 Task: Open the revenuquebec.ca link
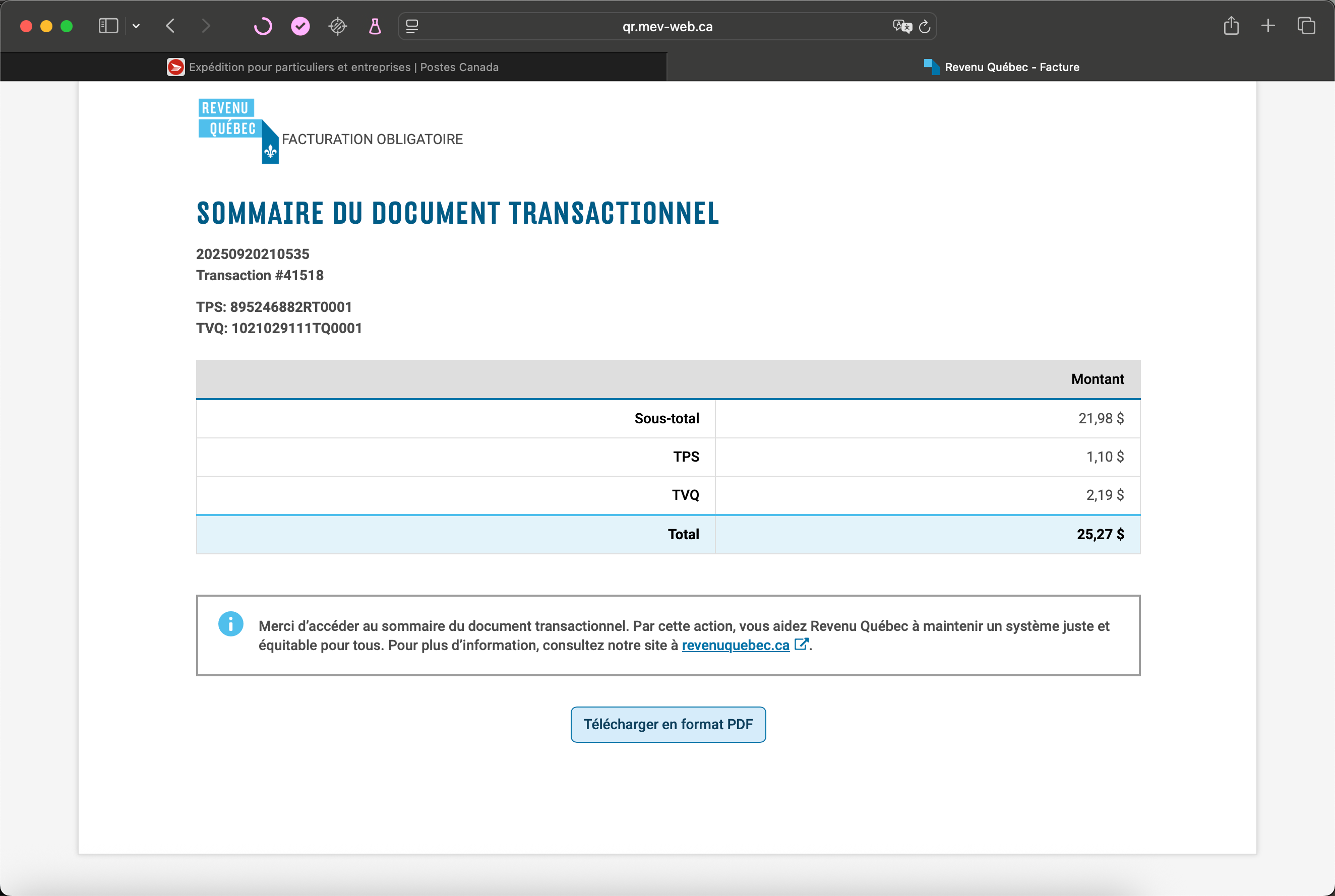(x=735, y=645)
